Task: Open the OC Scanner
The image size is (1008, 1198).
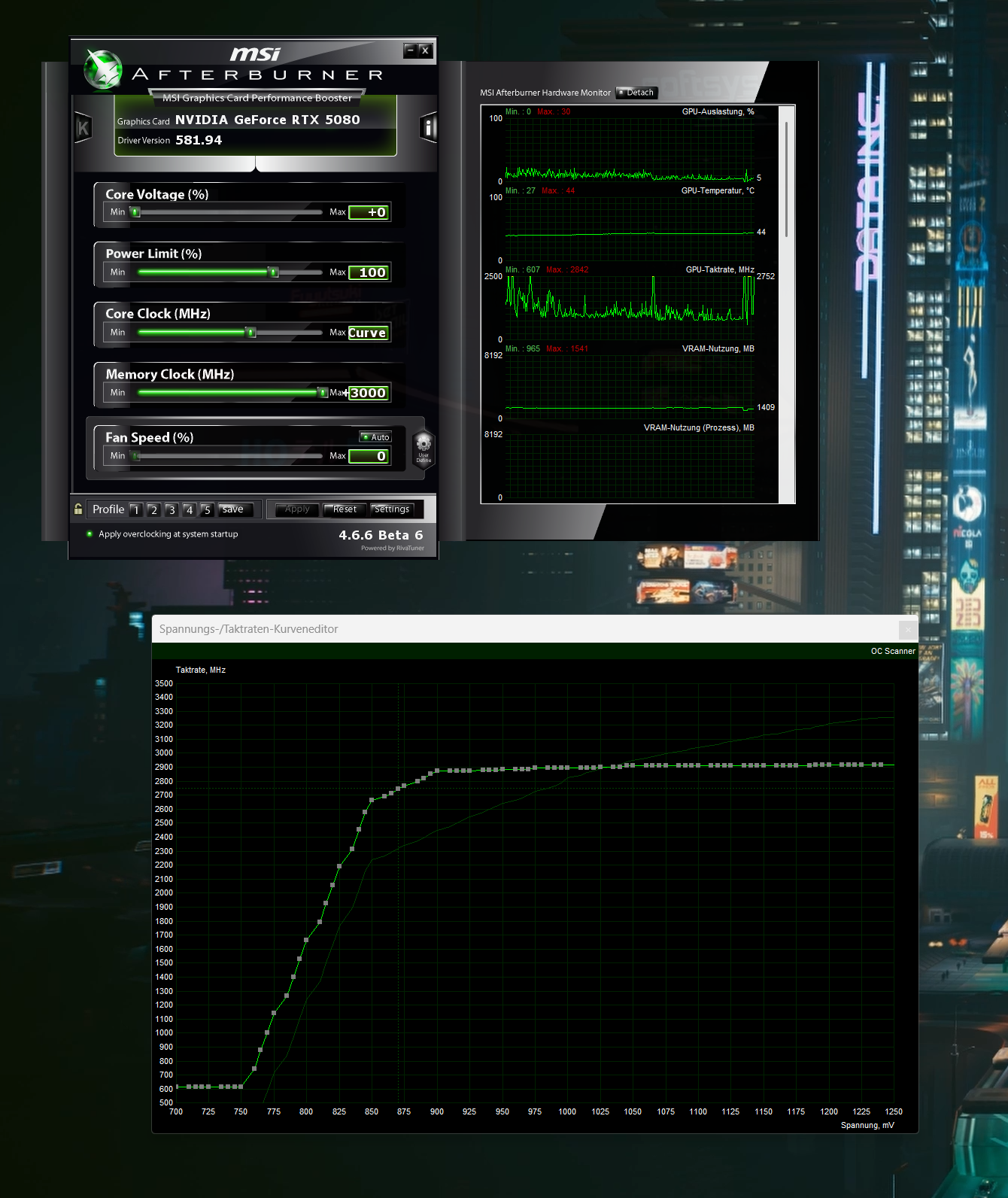Action: 892,651
